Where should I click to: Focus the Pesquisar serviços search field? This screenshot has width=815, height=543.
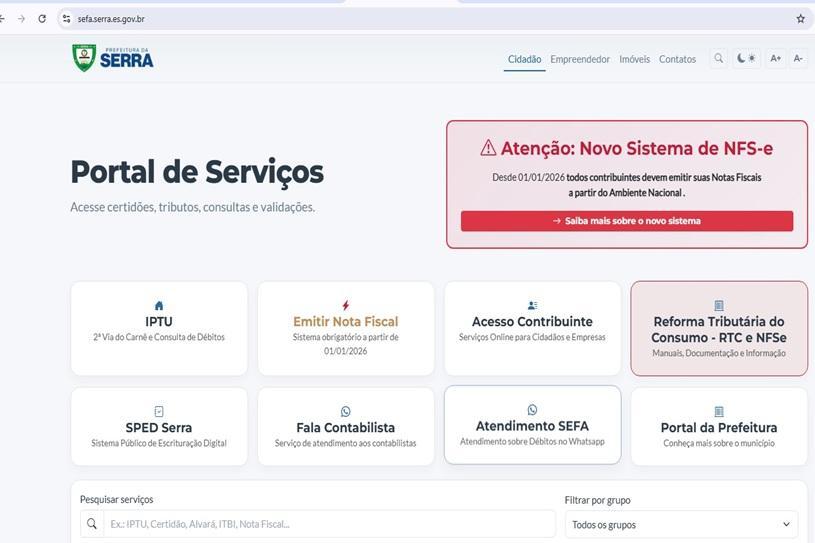pyautogui.click(x=330, y=524)
